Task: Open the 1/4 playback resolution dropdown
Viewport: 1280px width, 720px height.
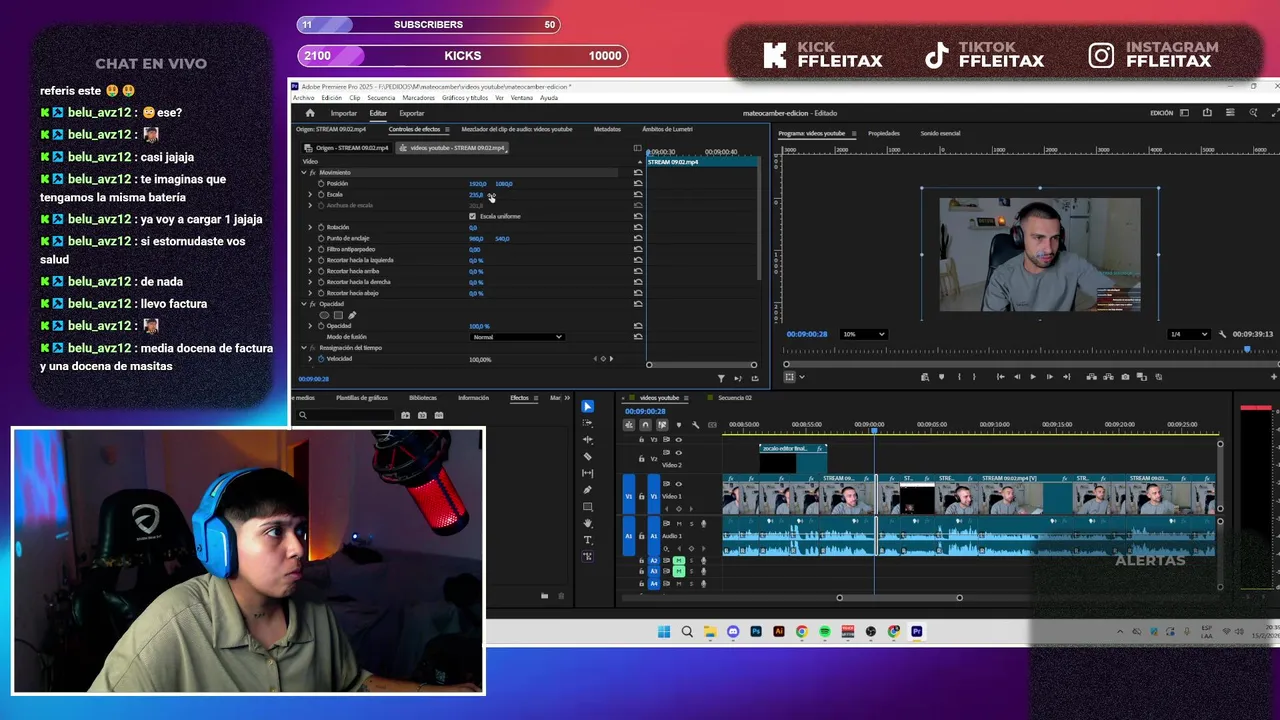Action: pos(1189,334)
